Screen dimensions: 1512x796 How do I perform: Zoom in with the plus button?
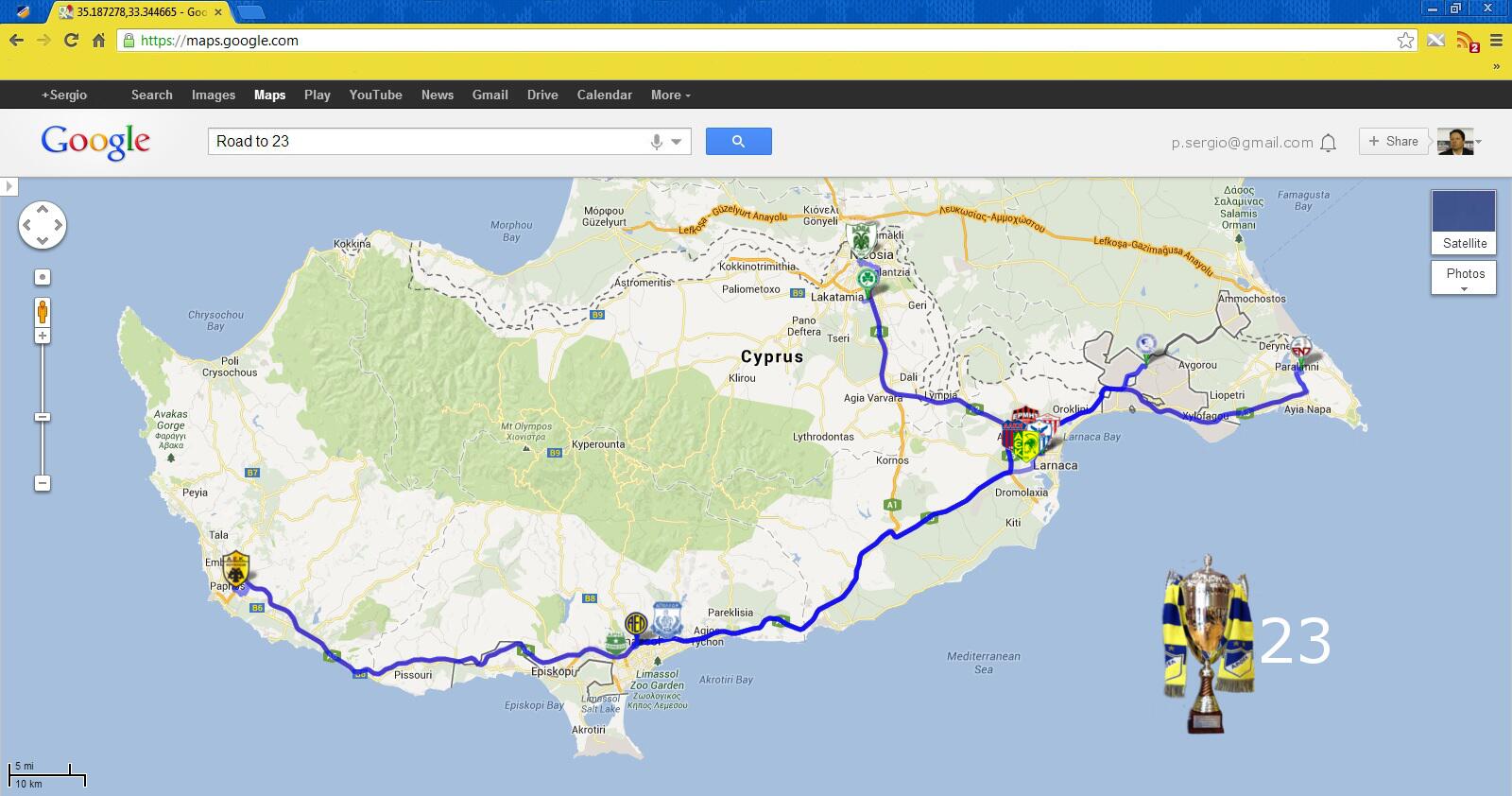tap(43, 337)
